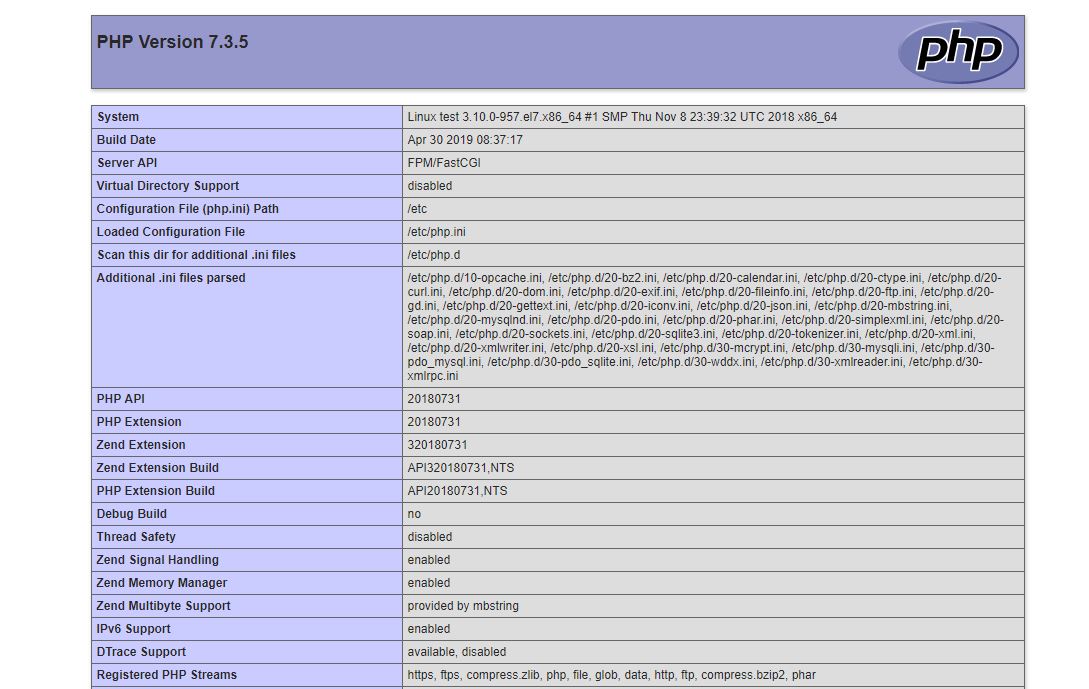This screenshot has height=689, width=1089.
Task: Select the /etc/php.ini loaded configuration path
Action: click(433, 232)
